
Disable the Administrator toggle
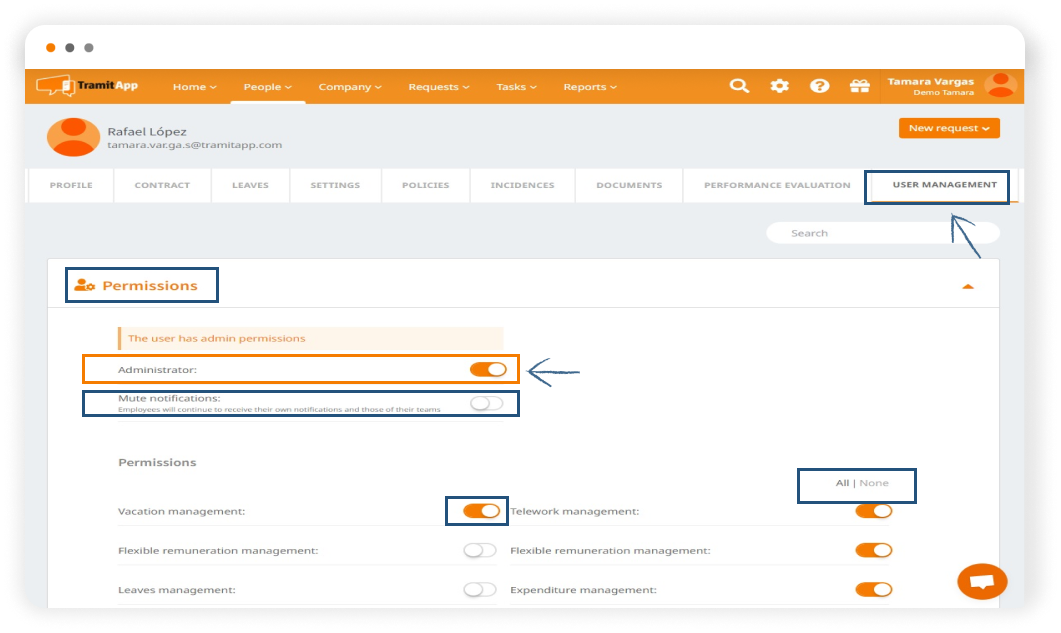(x=488, y=370)
